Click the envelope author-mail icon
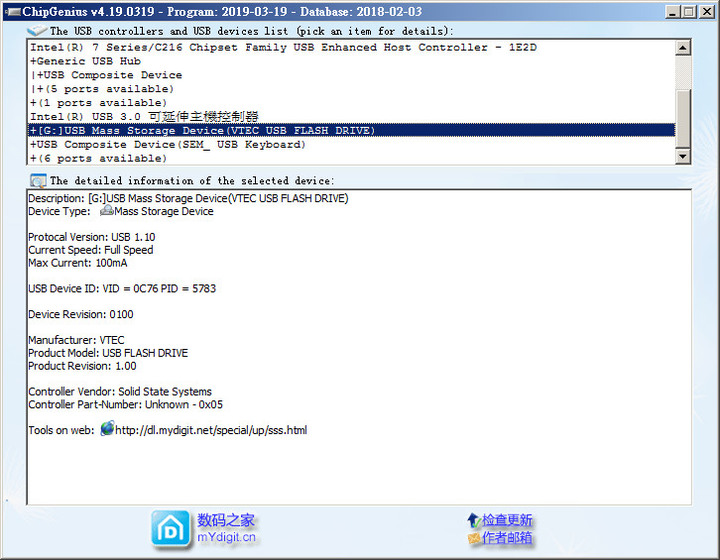Viewport: 720px width, 560px height. coord(474,538)
